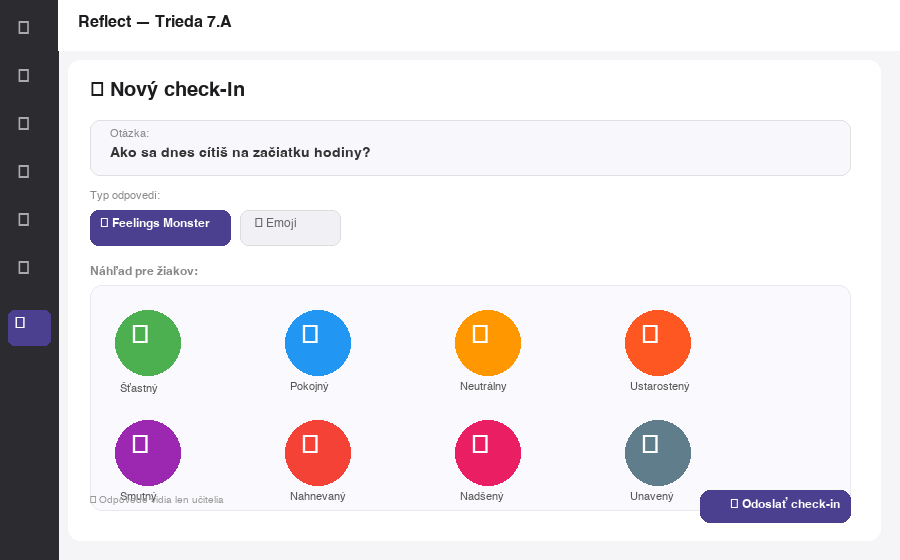Image resolution: width=900 pixels, height=560 pixels.
Task: Click the Reflect — Trieda 7.A header title
Action: coord(155,22)
